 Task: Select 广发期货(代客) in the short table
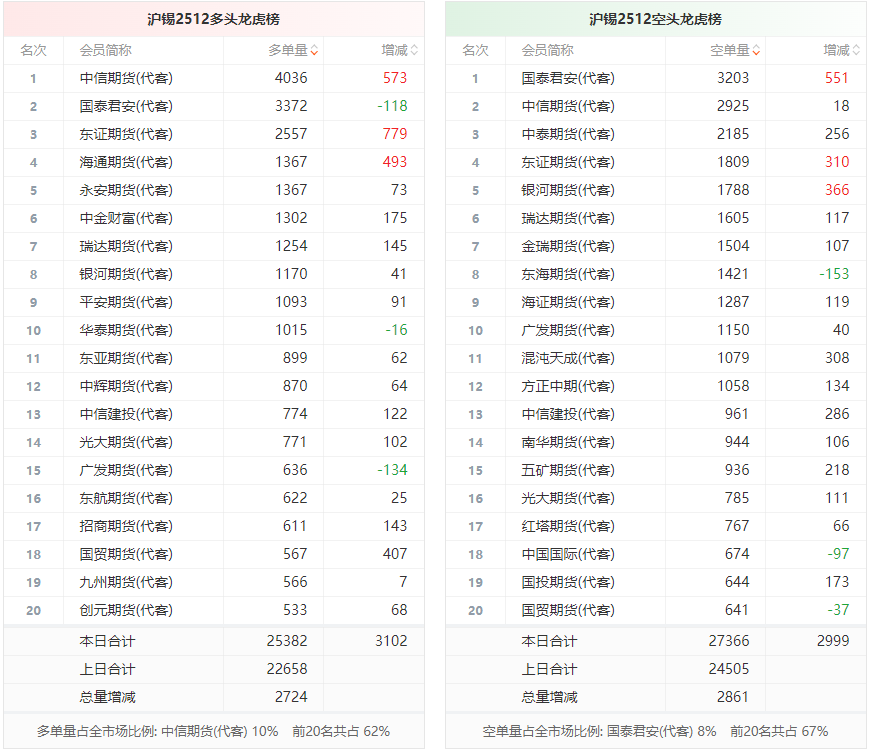568,330
